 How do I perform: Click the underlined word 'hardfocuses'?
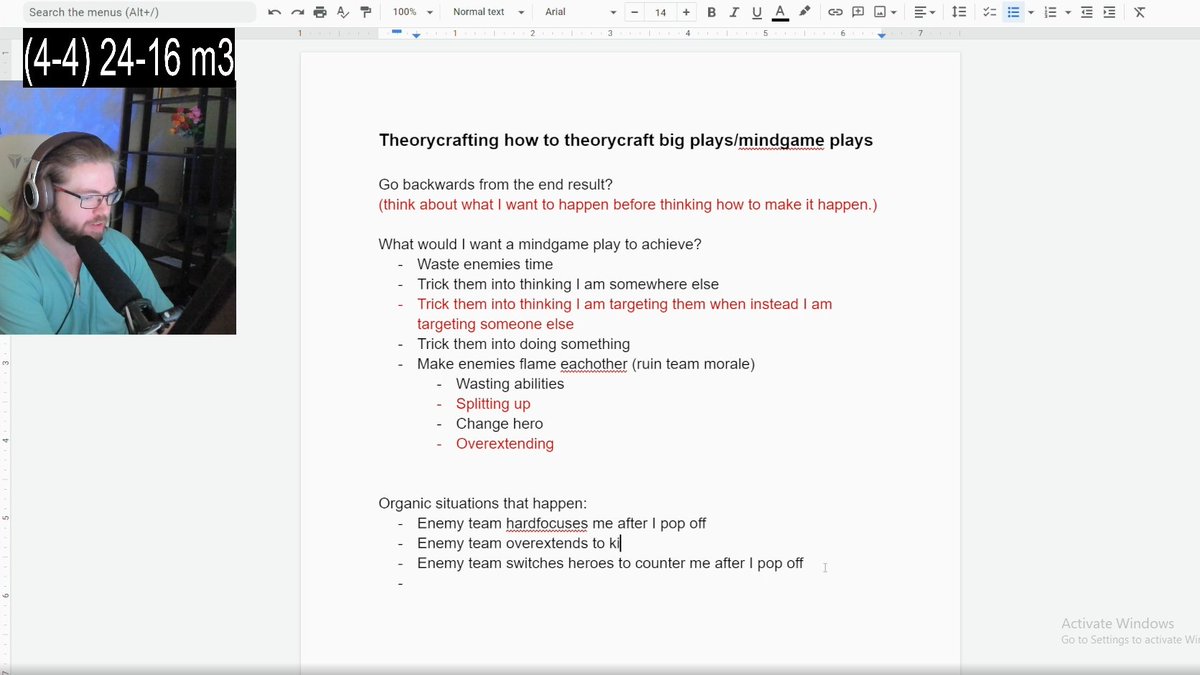[547, 523]
